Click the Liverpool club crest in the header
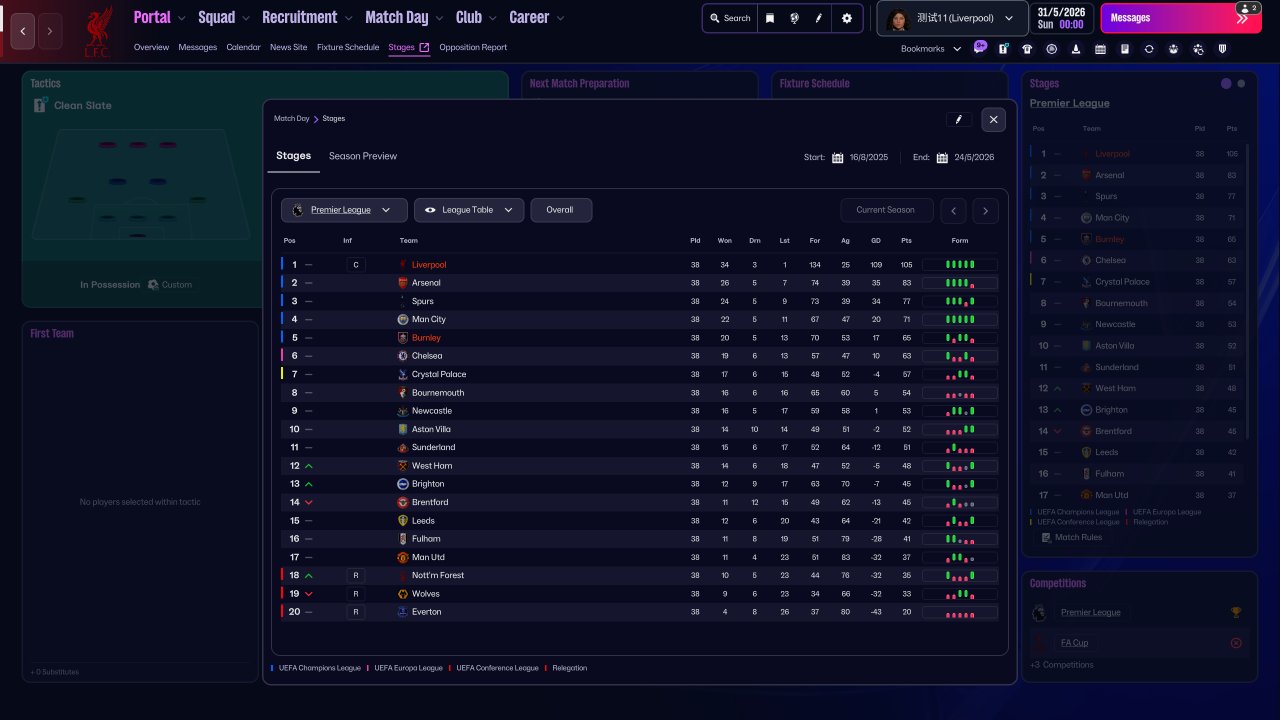The width and height of the screenshot is (1280, 720). (97, 30)
